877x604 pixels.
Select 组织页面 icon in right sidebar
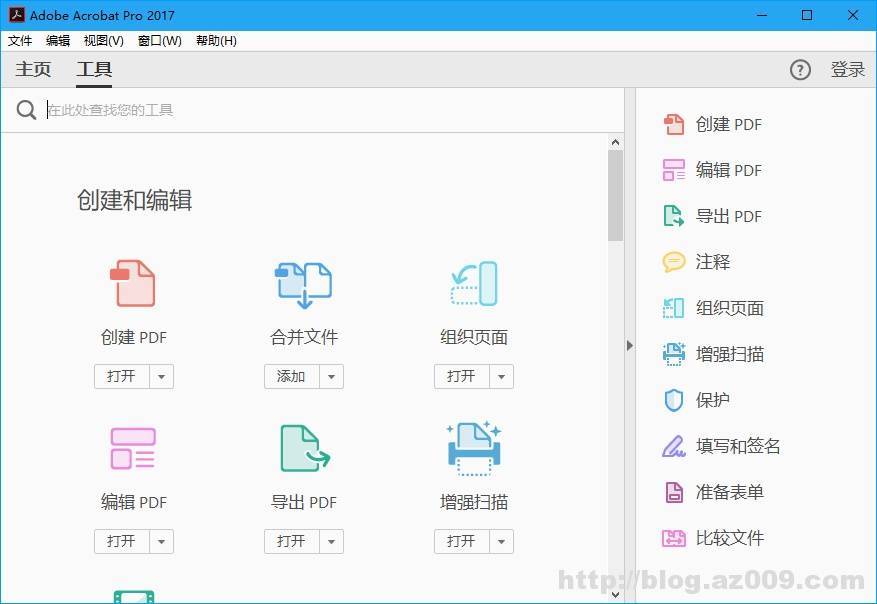(x=673, y=308)
